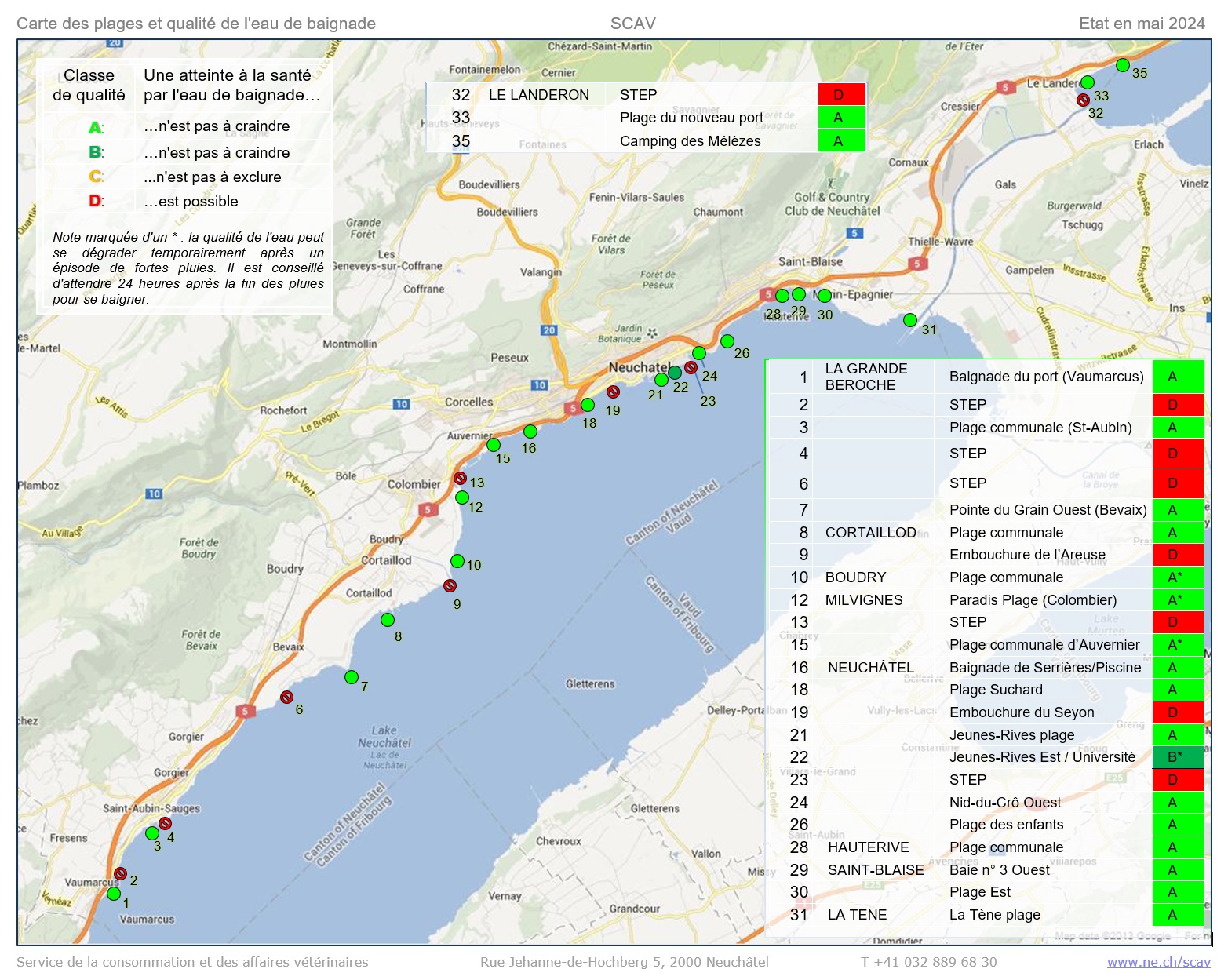Click green A* swatch for Boudry Plage communale
1228x980 pixels.
1178,577
